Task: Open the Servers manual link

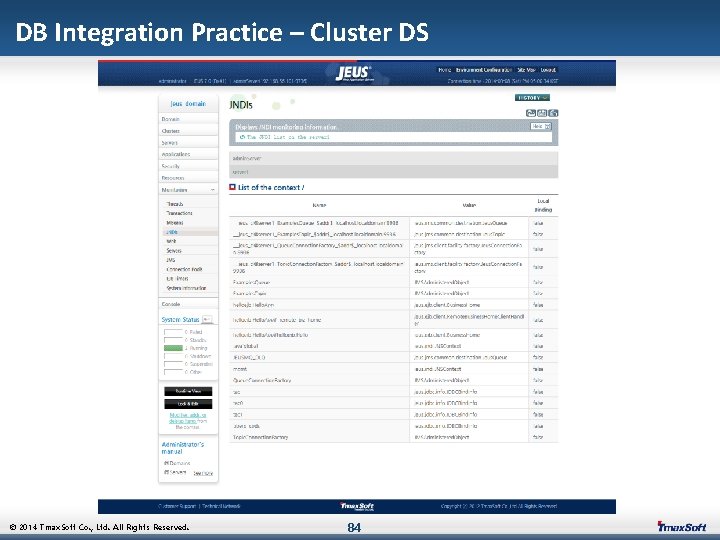Action: [x=178, y=472]
